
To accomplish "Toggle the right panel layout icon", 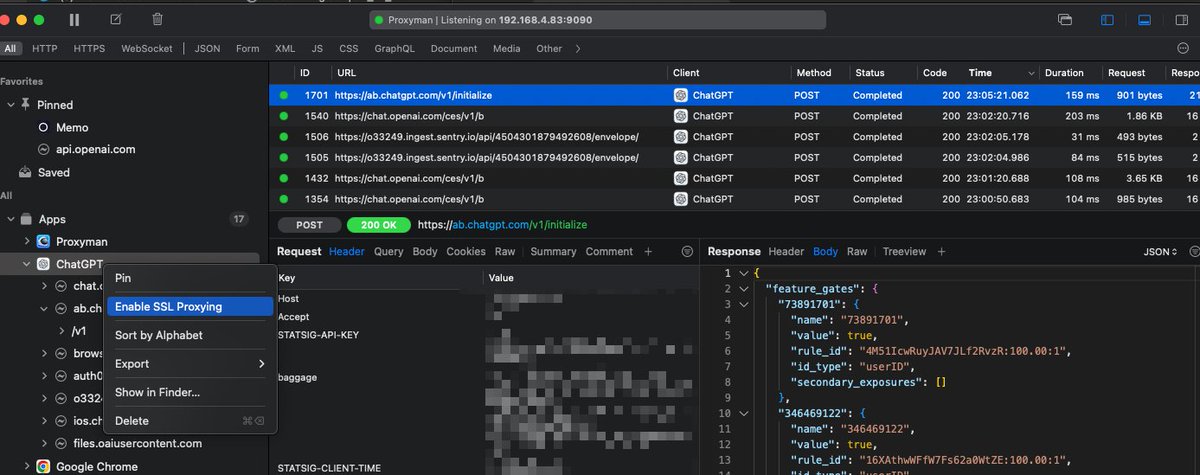I will pyautogui.click(x=1181, y=19).
